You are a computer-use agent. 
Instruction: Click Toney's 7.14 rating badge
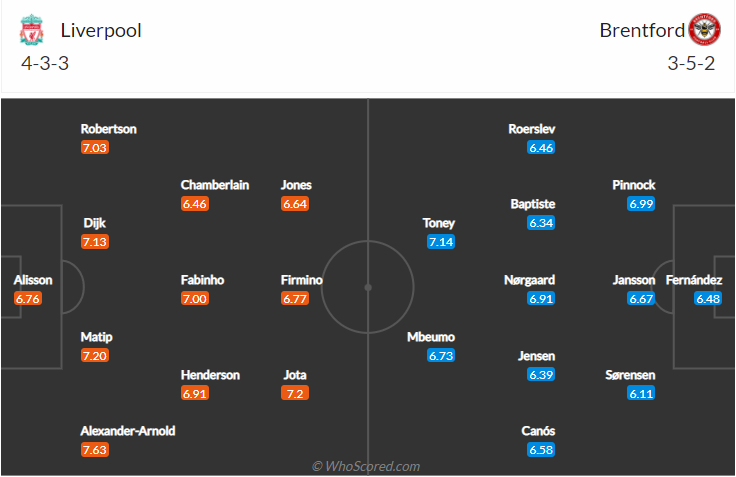click(440, 242)
